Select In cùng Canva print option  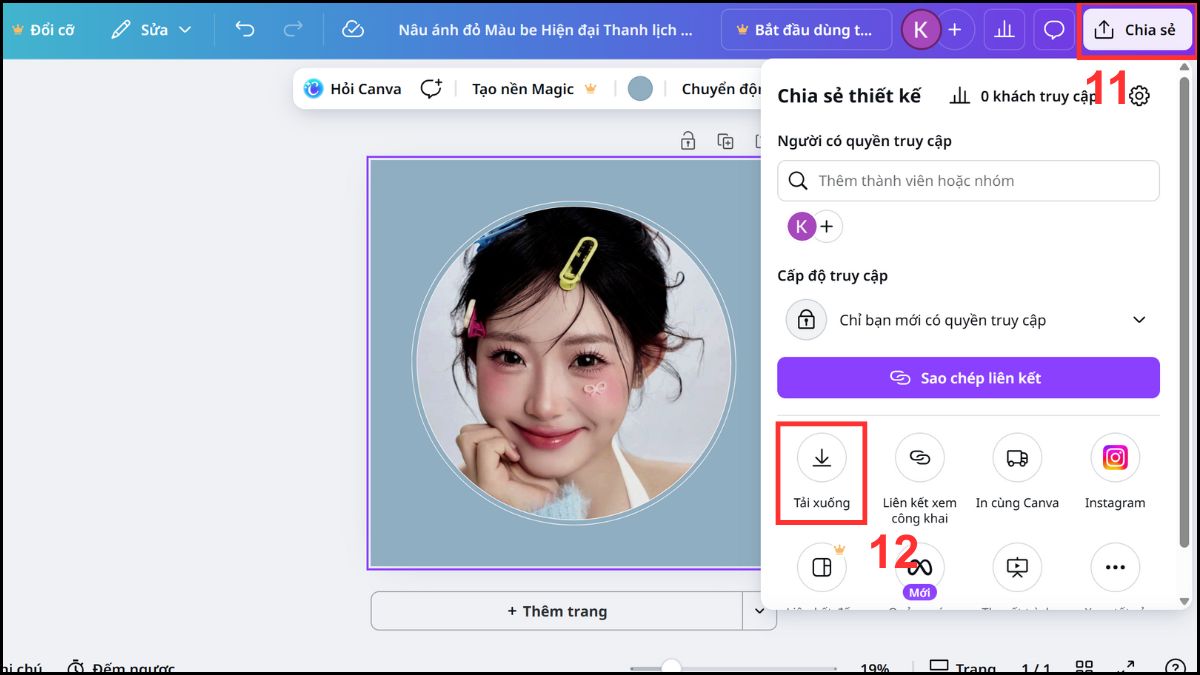tap(1017, 457)
